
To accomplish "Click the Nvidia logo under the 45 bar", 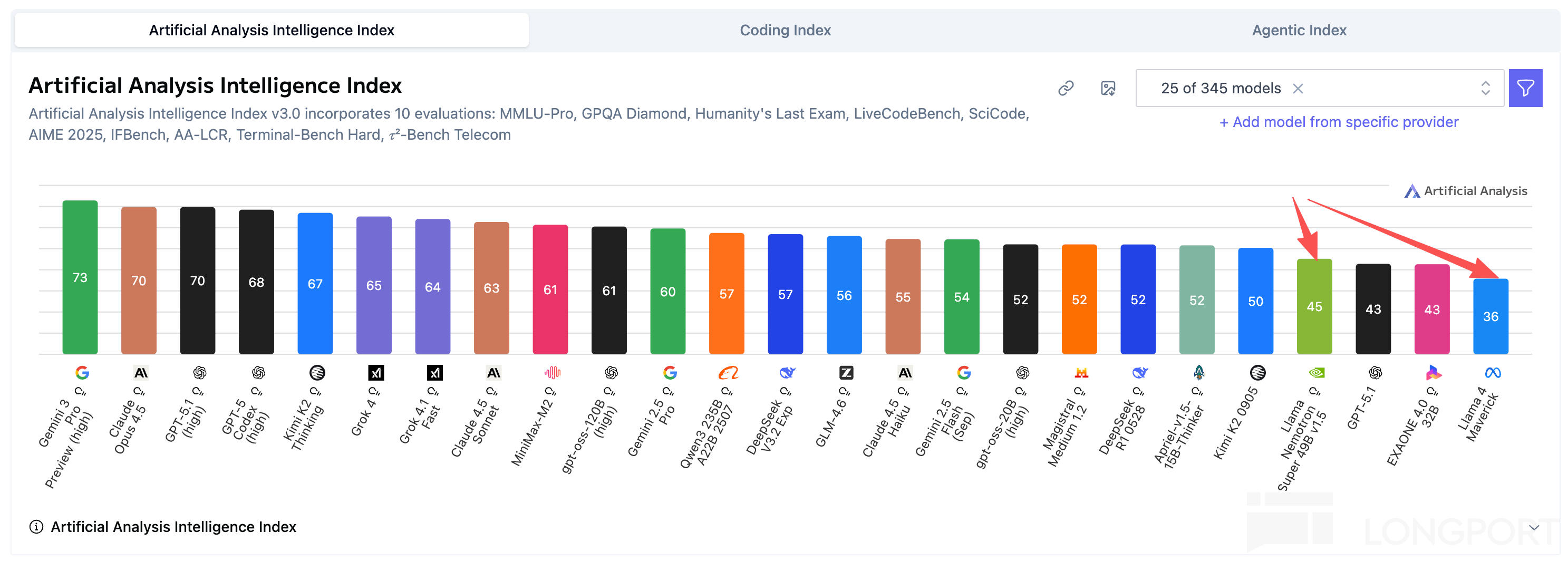I will 1316,372.
